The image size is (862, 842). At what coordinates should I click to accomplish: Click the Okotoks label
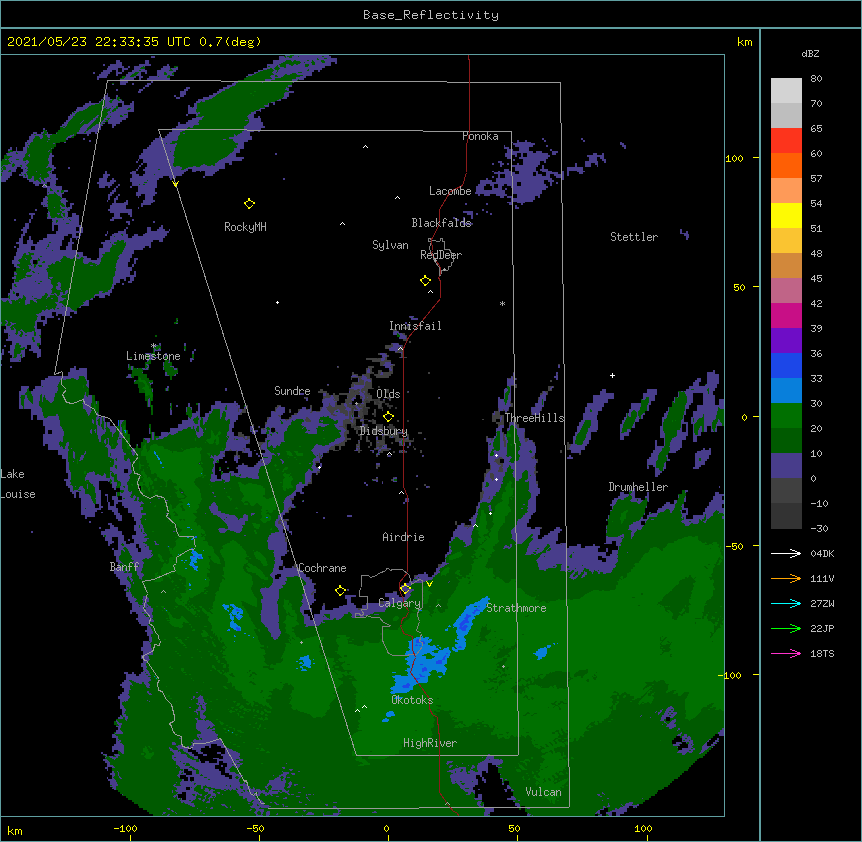click(x=412, y=700)
